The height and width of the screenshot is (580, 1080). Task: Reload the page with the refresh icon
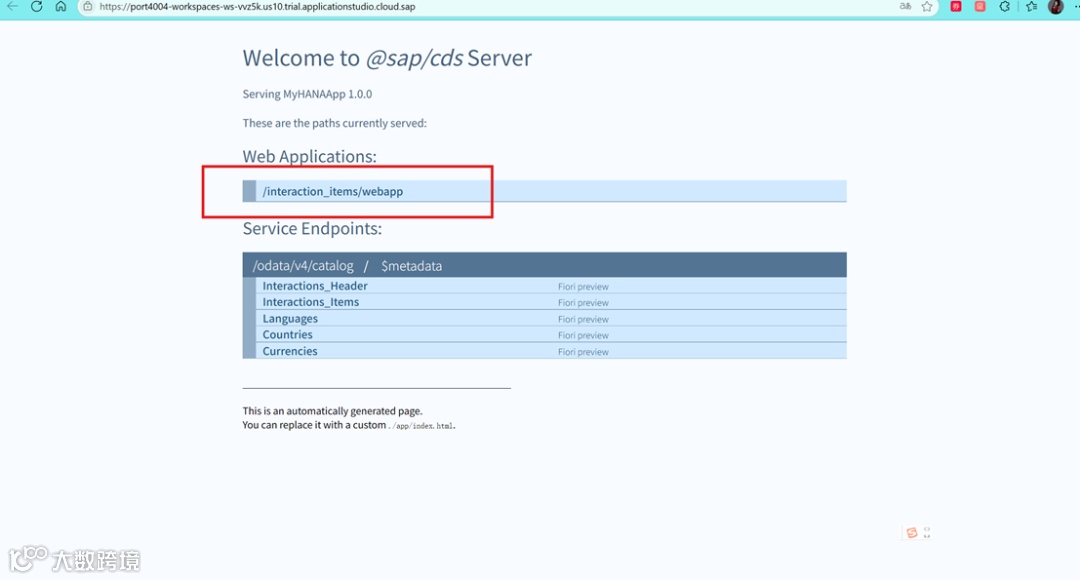37,6
